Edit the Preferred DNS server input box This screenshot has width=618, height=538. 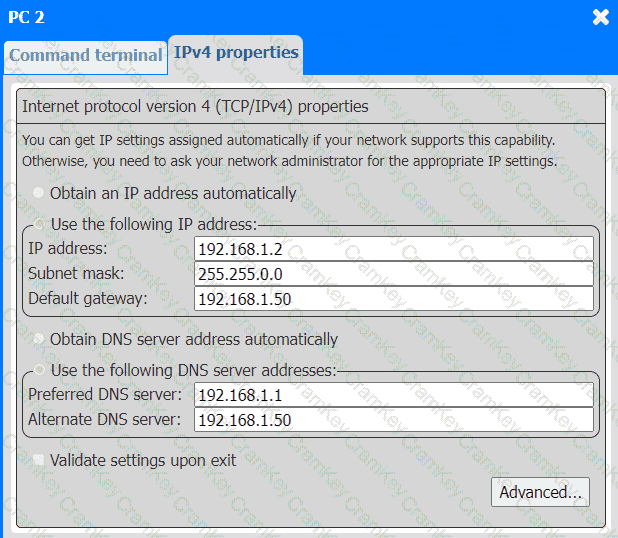(x=394, y=395)
